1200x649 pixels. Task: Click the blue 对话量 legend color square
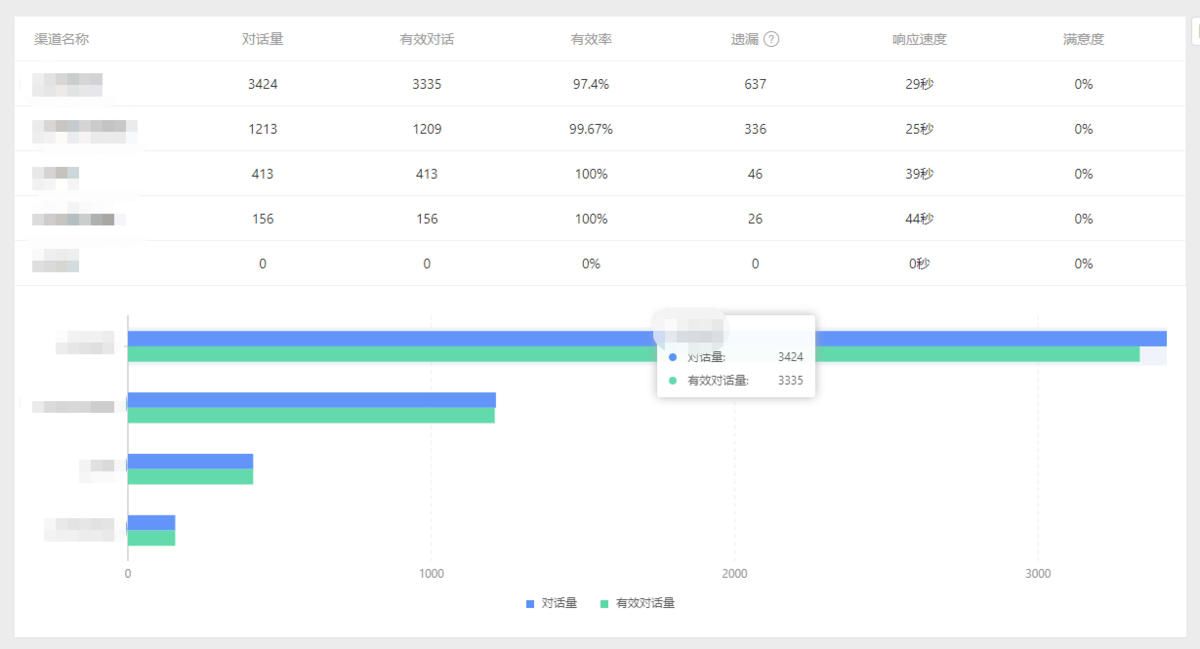click(530, 604)
